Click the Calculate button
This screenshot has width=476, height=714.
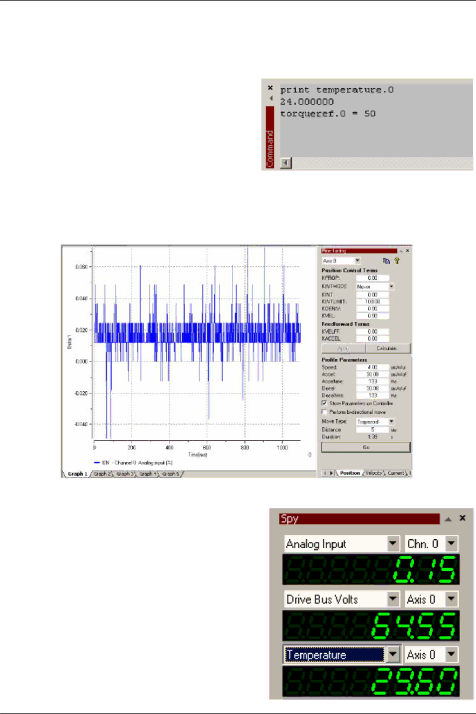(387, 348)
